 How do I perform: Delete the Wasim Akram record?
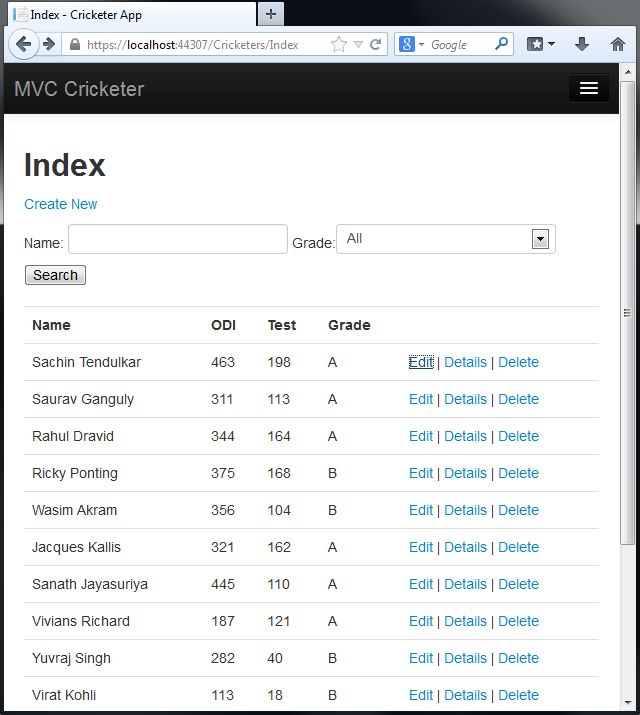click(518, 510)
